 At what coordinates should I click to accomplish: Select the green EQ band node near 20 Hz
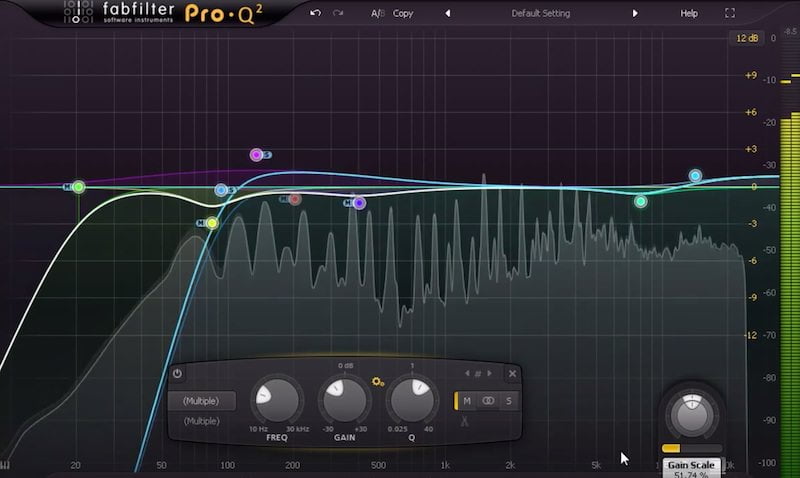point(78,187)
